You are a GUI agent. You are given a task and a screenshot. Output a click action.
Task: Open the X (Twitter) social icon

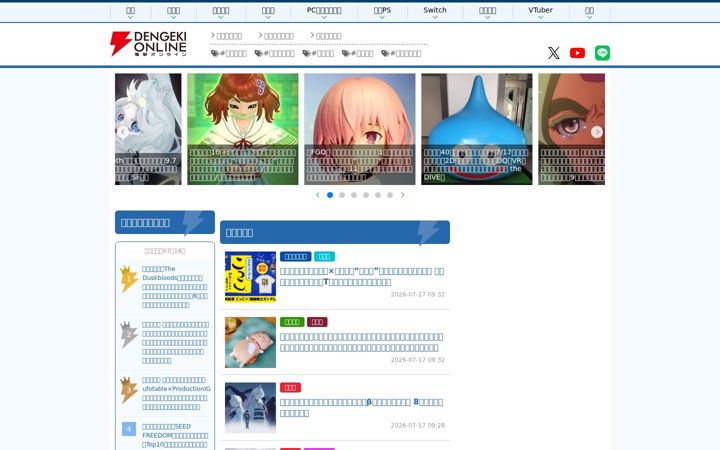[x=554, y=53]
